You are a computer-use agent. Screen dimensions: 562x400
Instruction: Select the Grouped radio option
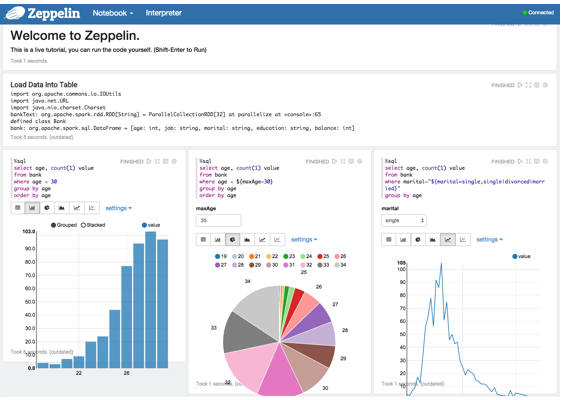[x=64, y=225]
